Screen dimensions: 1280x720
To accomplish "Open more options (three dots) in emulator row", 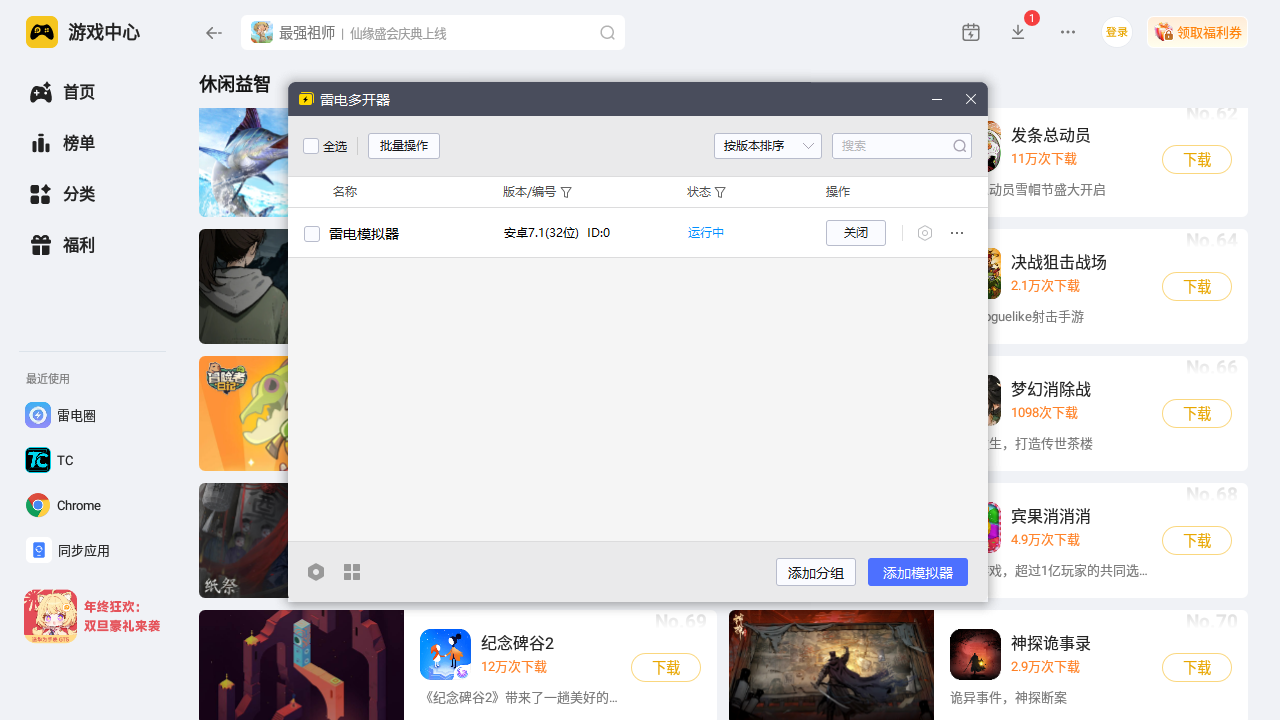I will coord(957,233).
